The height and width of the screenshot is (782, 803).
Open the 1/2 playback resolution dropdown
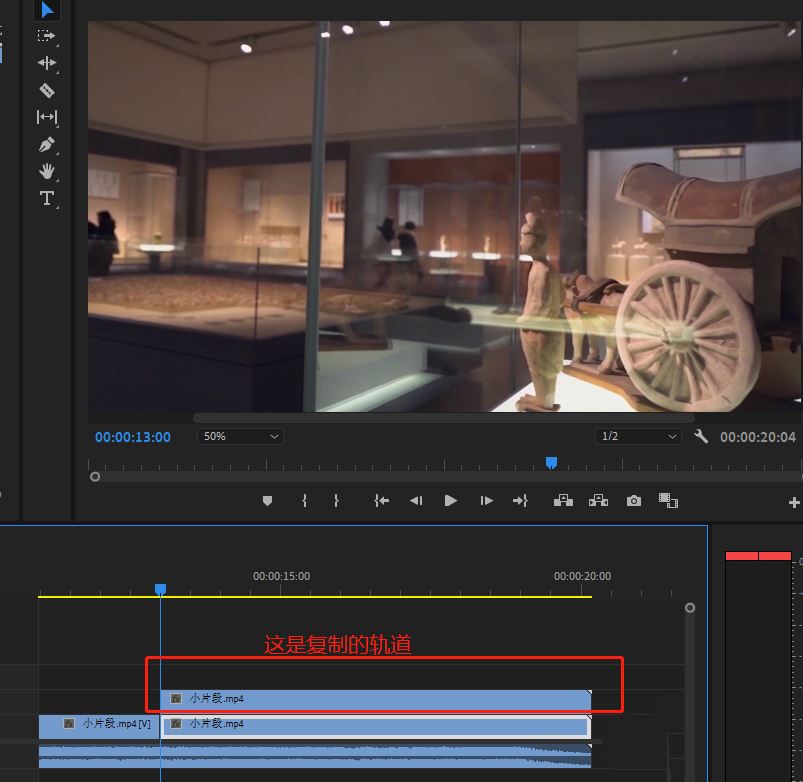(x=637, y=437)
